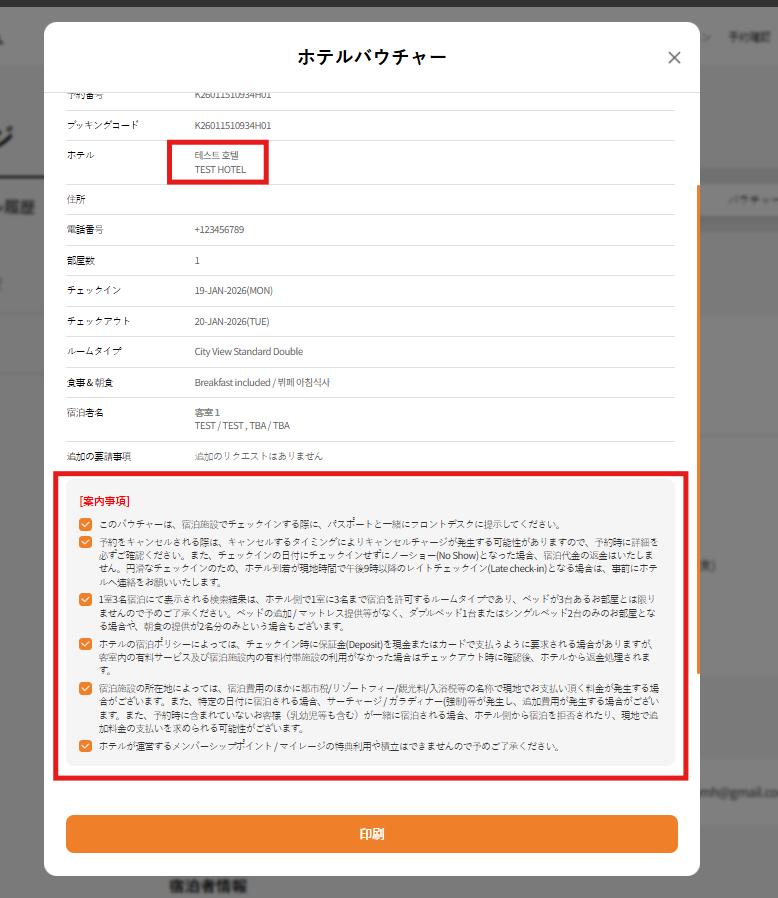Click the 宿泊者名 row label

(x=85, y=412)
